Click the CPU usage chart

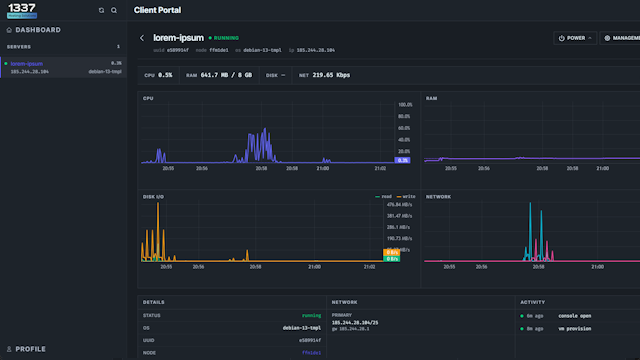(x=267, y=134)
